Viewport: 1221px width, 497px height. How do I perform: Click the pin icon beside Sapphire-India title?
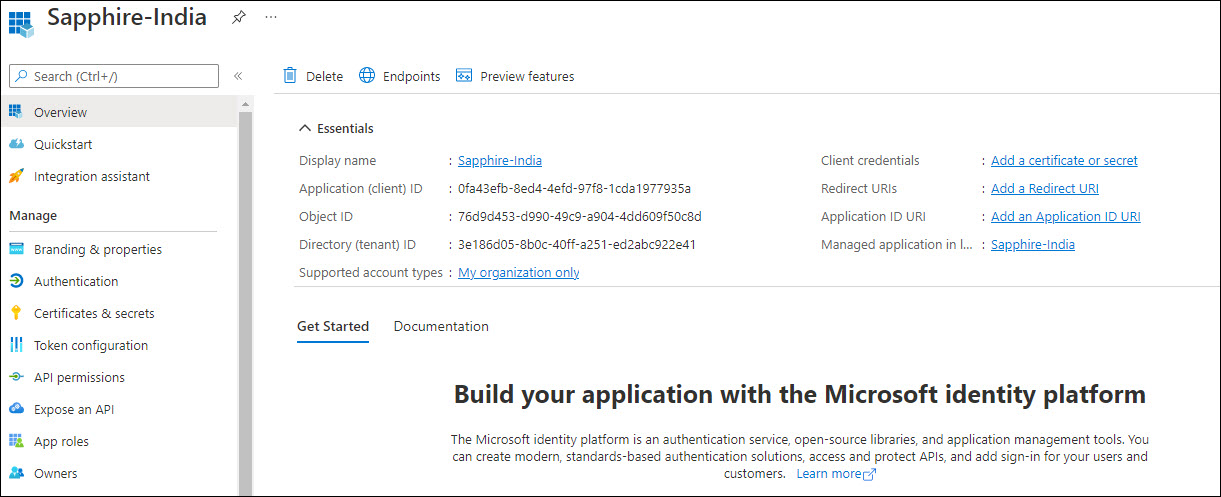coord(238,17)
